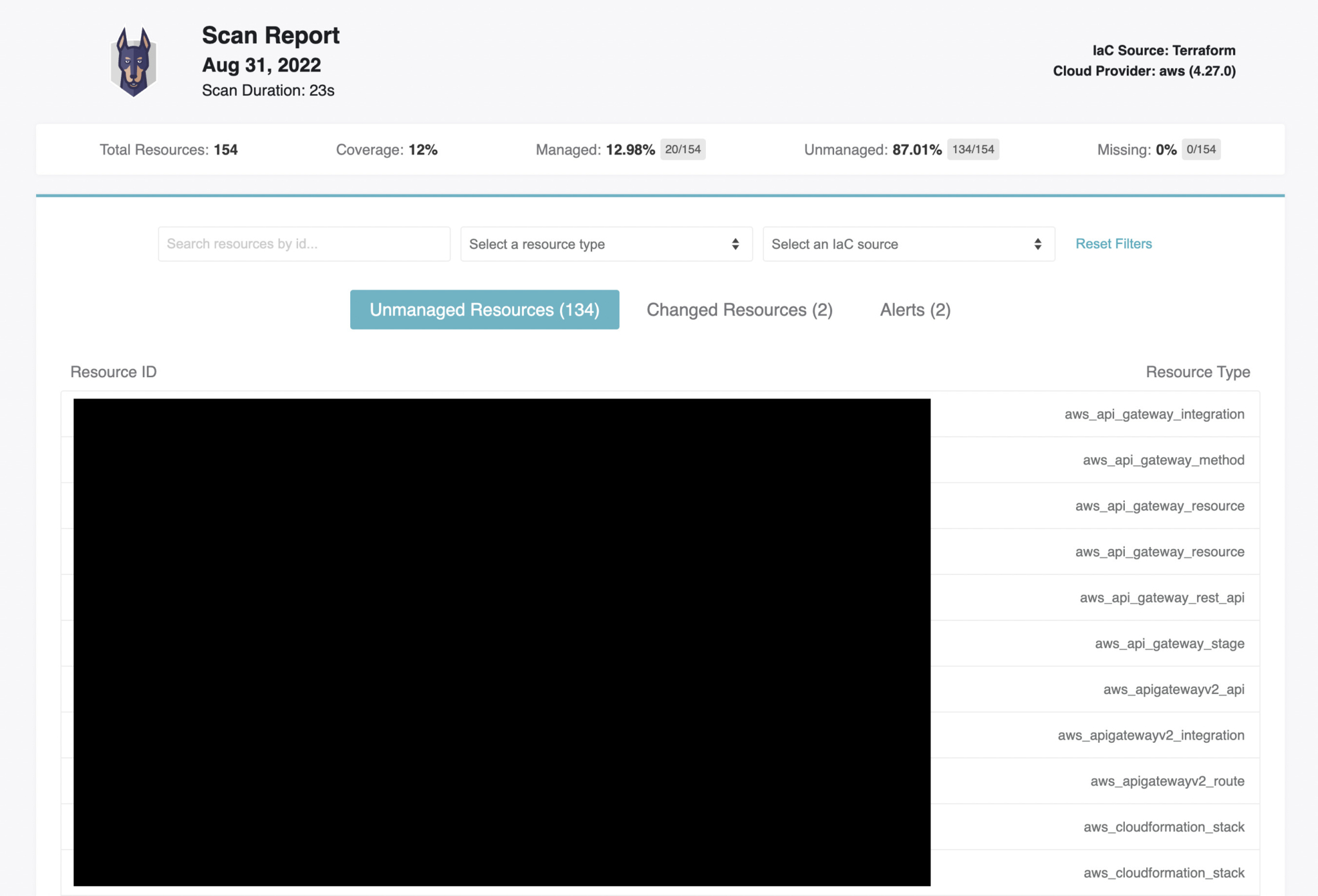Select the aws_apigatewayv2_route row
Viewport: 1318px width, 896px height.
pyautogui.click(x=1167, y=781)
